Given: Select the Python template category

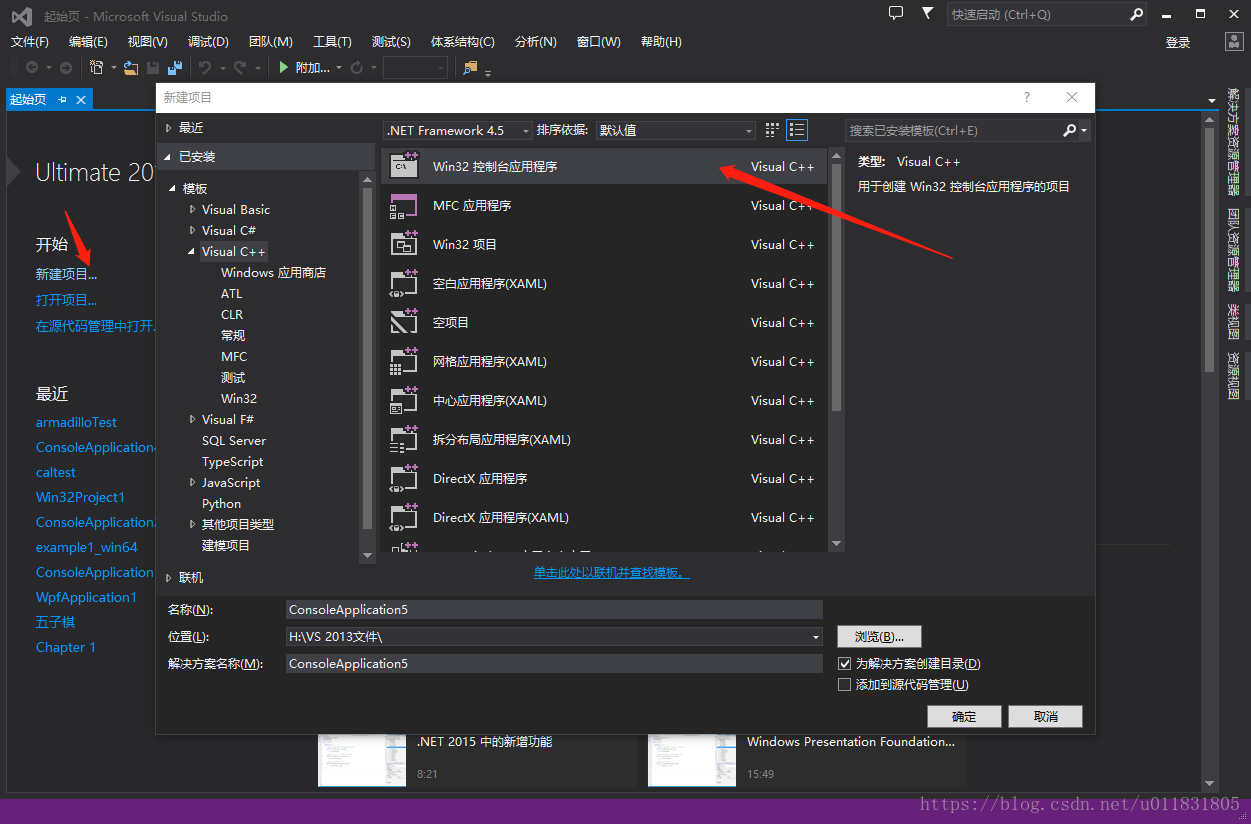Looking at the screenshot, I should point(221,504).
